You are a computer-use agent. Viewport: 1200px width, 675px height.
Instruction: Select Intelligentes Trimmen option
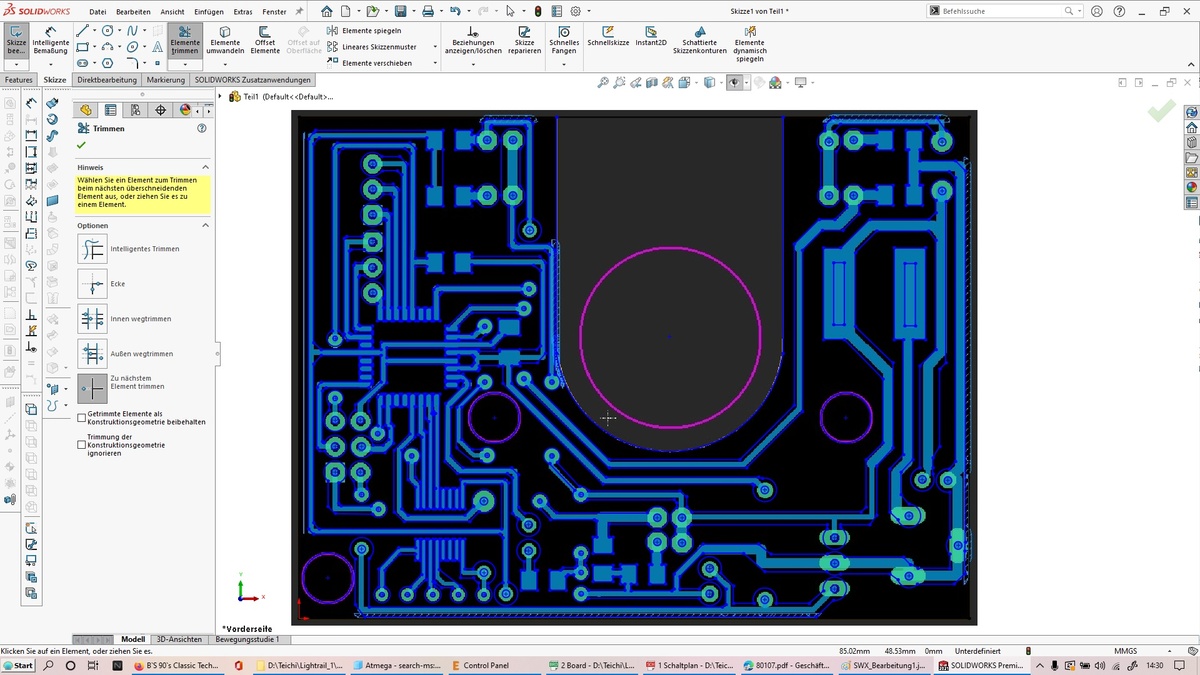point(91,248)
